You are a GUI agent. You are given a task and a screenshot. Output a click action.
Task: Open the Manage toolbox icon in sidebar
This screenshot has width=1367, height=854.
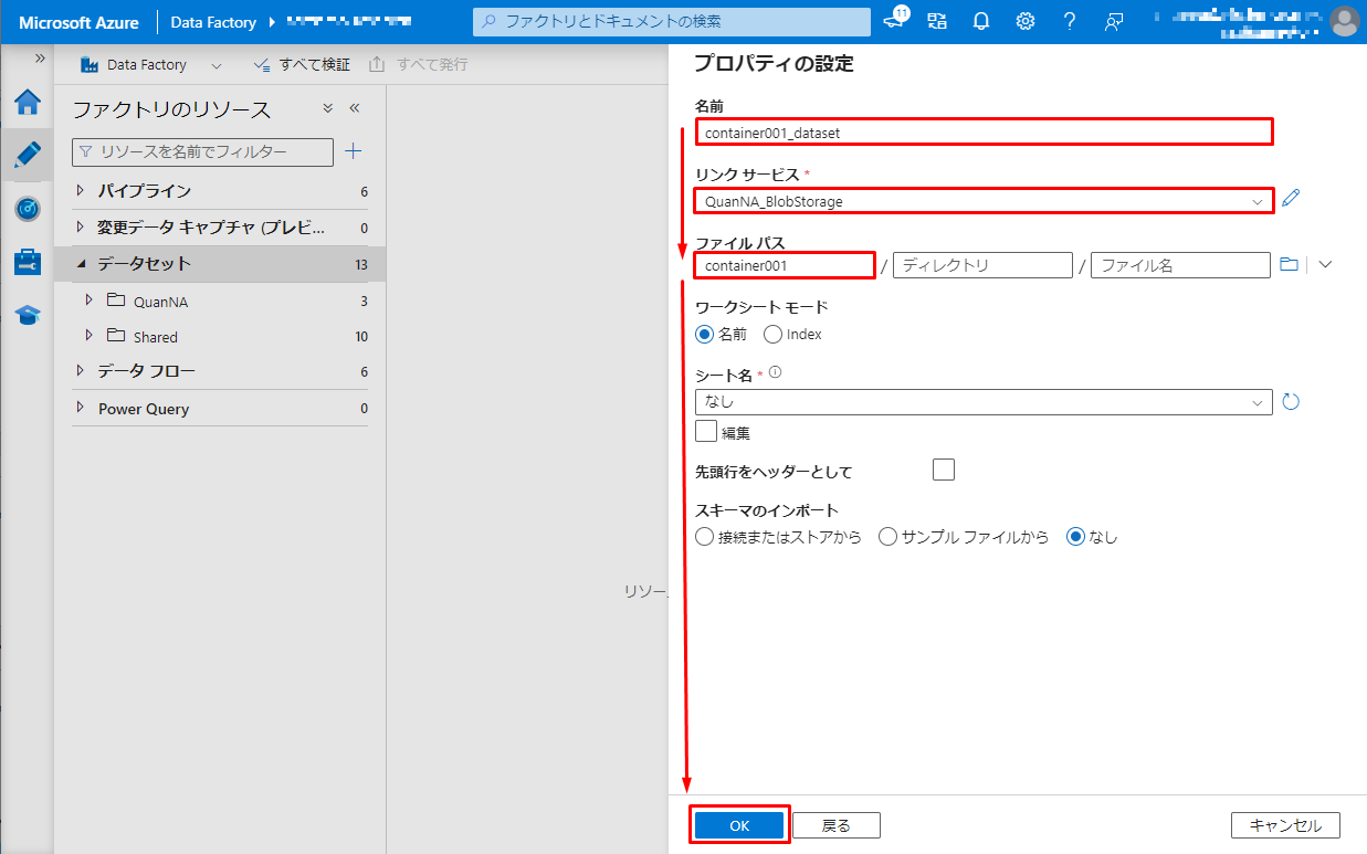coord(27,262)
